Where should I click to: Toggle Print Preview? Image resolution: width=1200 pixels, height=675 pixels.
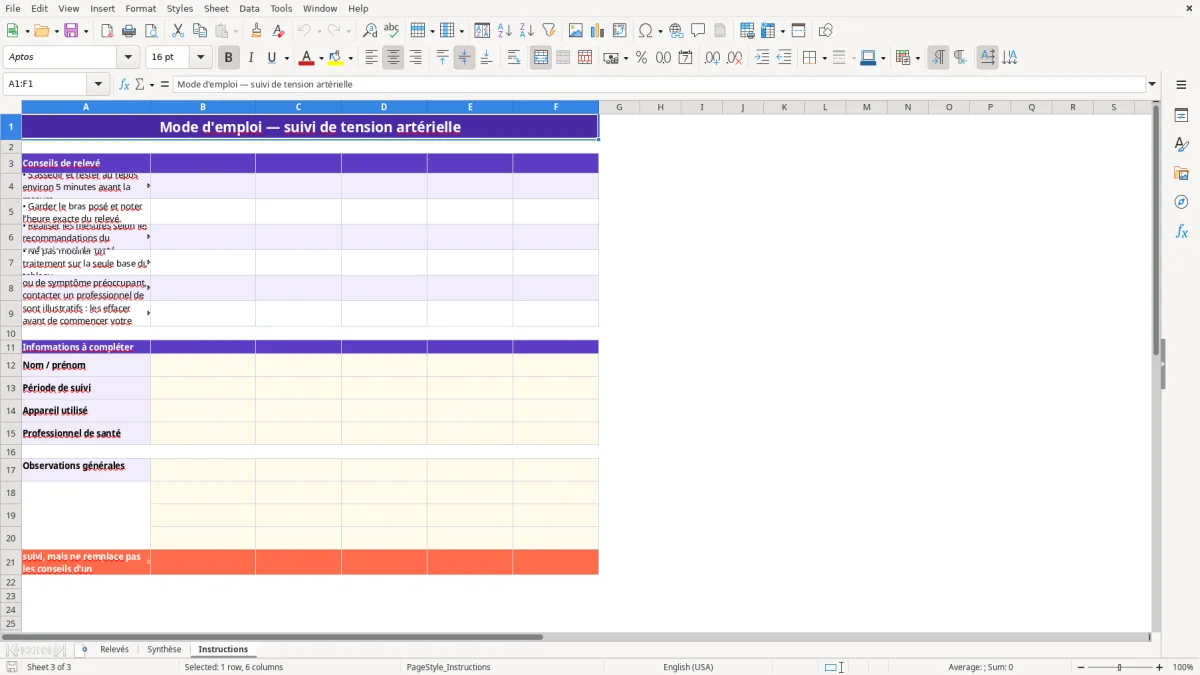pyautogui.click(x=150, y=31)
